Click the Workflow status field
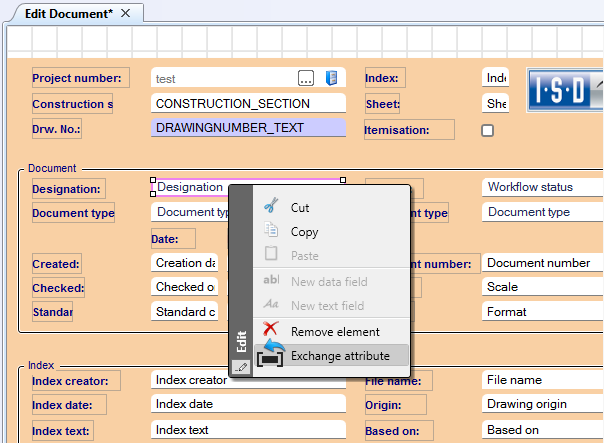The image size is (604, 443). [x=542, y=187]
